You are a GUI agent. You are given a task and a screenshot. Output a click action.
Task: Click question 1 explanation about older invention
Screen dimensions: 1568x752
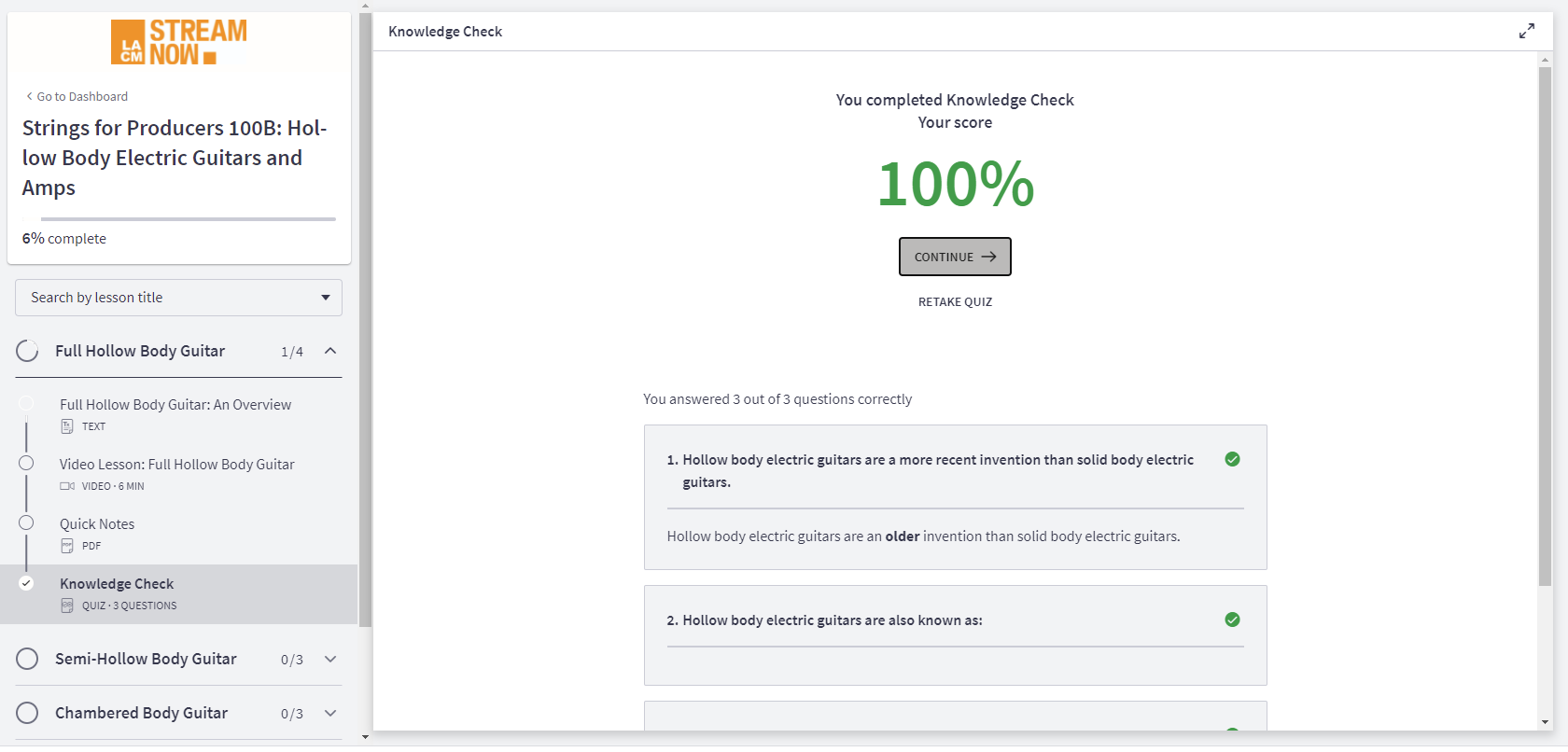point(923,536)
